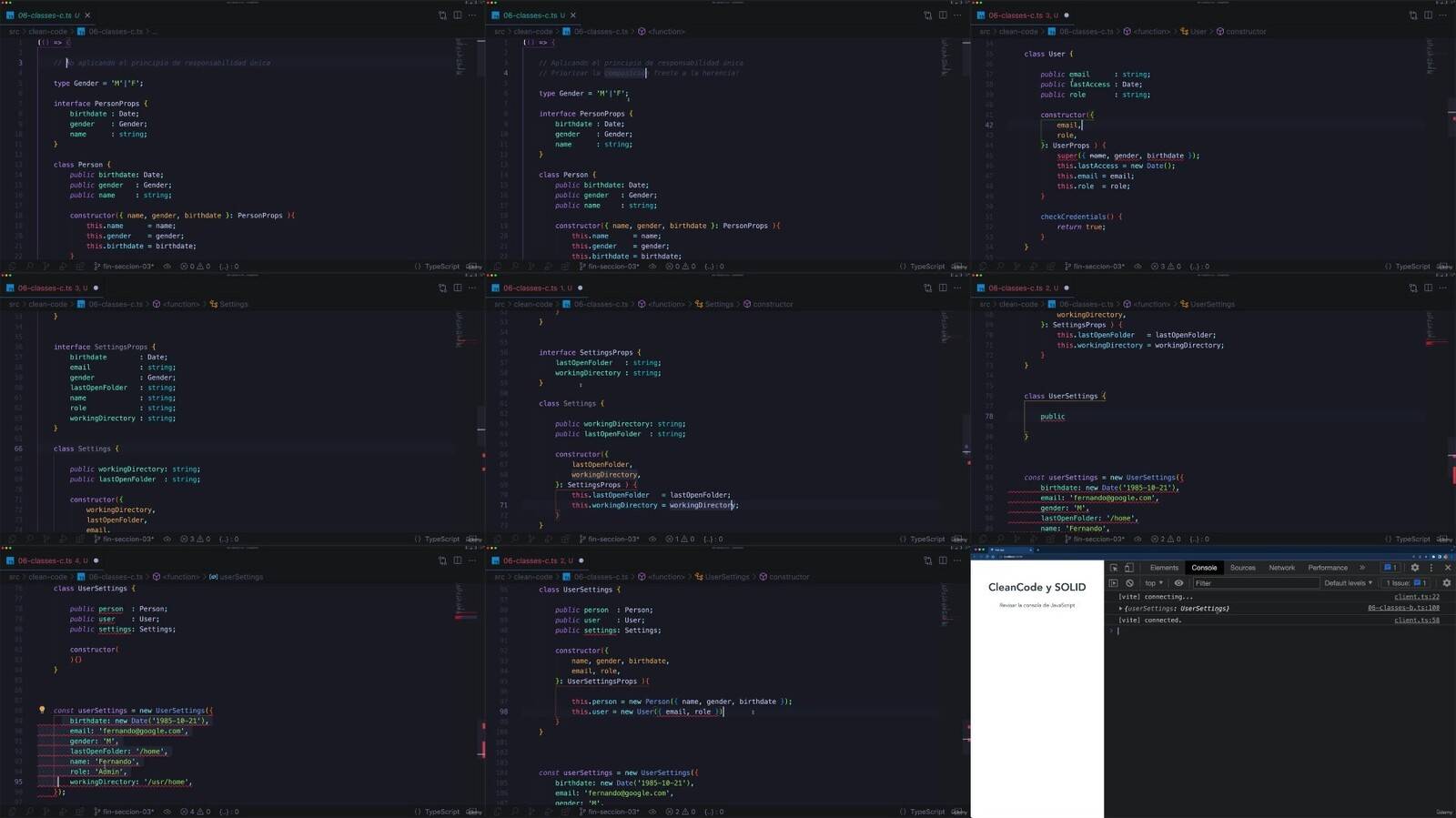Show more DevTools tabs with the chevron

click(1362, 568)
